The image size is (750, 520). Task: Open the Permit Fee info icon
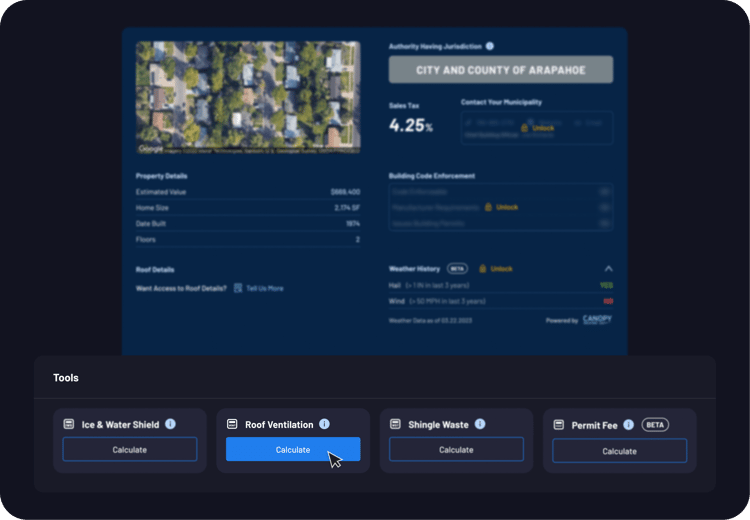click(628, 425)
